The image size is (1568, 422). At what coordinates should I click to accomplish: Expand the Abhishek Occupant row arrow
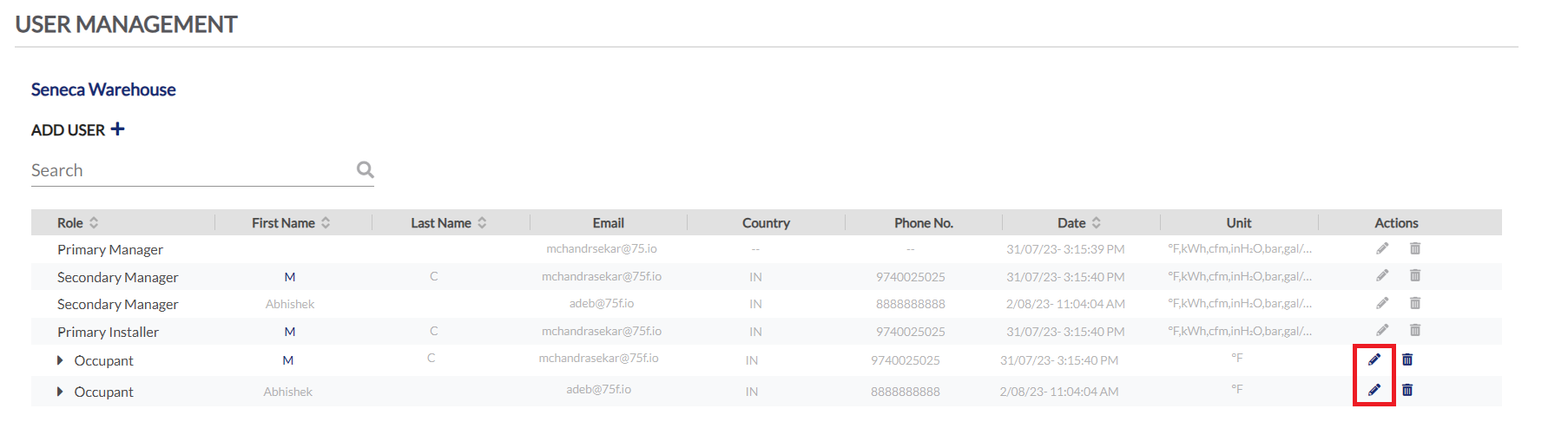pyautogui.click(x=60, y=392)
